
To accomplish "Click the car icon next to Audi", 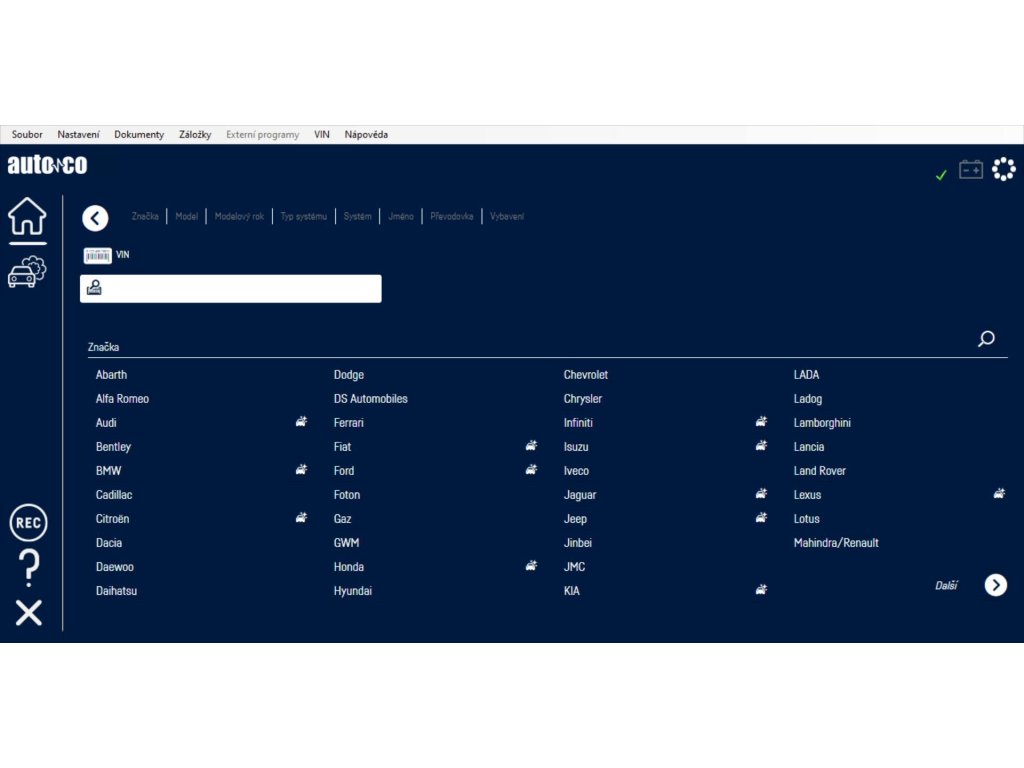I will (301, 422).
